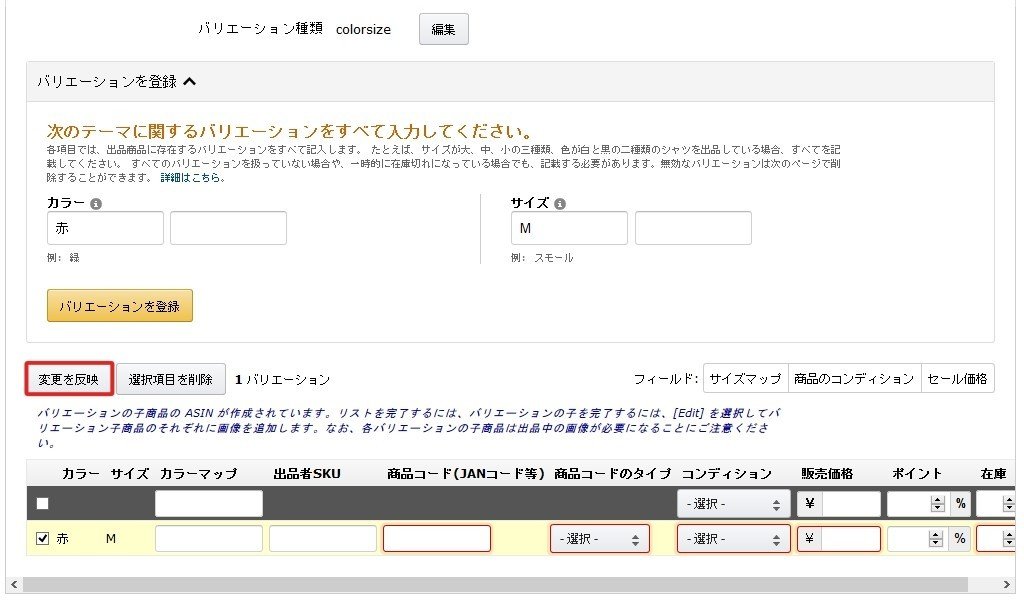Screen dimensions: 1024x608
Task: Open the コンディション dropdown in the dark row
Action: pos(734,504)
